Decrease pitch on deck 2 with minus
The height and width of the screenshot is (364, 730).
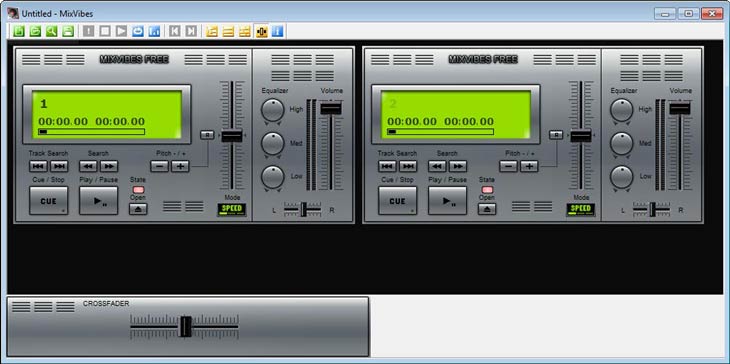[508, 166]
